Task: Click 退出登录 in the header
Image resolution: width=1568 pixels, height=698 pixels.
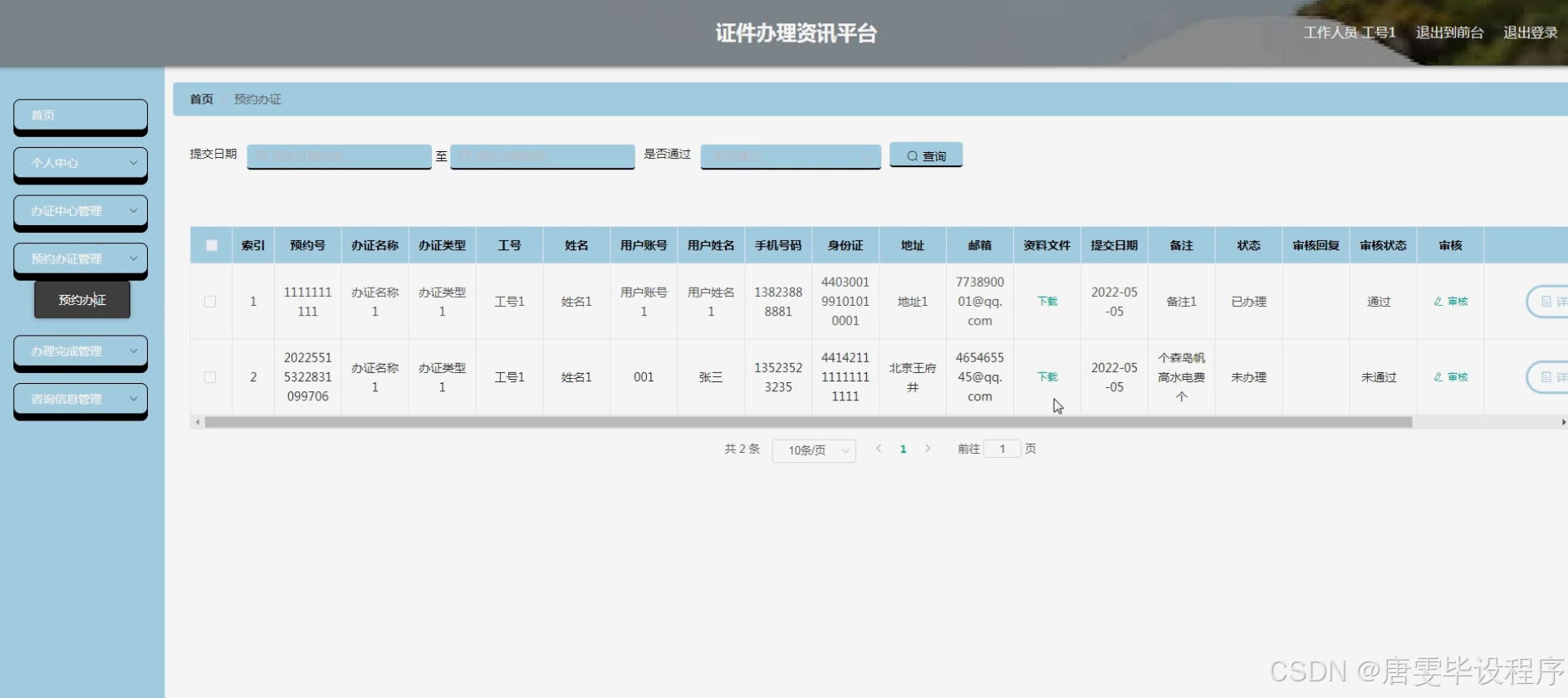Action: click(x=1531, y=32)
